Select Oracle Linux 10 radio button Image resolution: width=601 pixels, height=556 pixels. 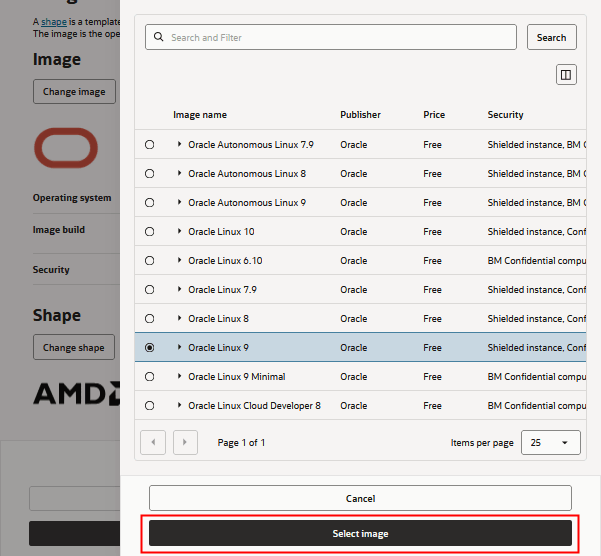tap(149, 231)
